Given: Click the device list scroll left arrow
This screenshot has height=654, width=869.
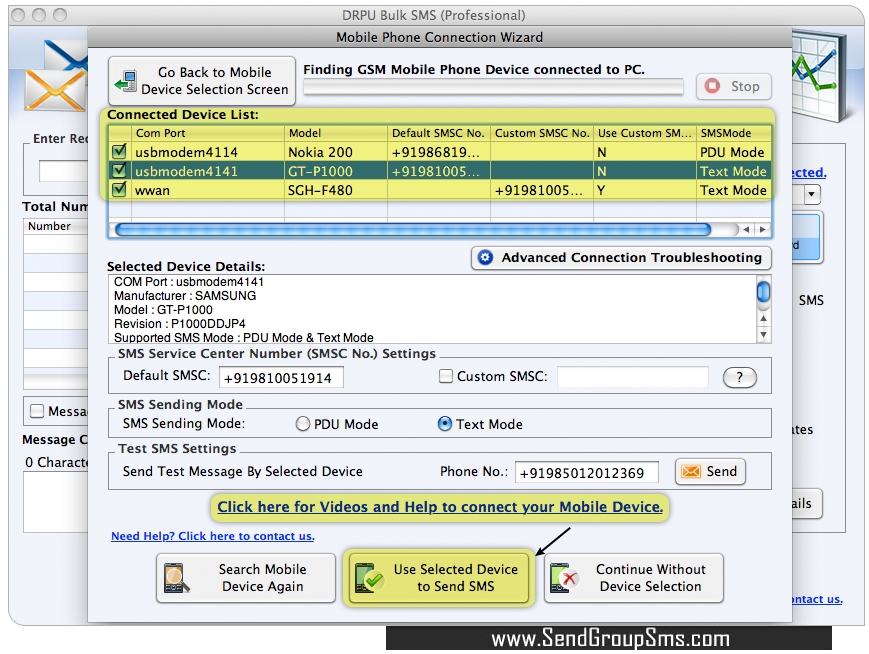Looking at the screenshot, I should pyautogui.click(x=747, y=229).
